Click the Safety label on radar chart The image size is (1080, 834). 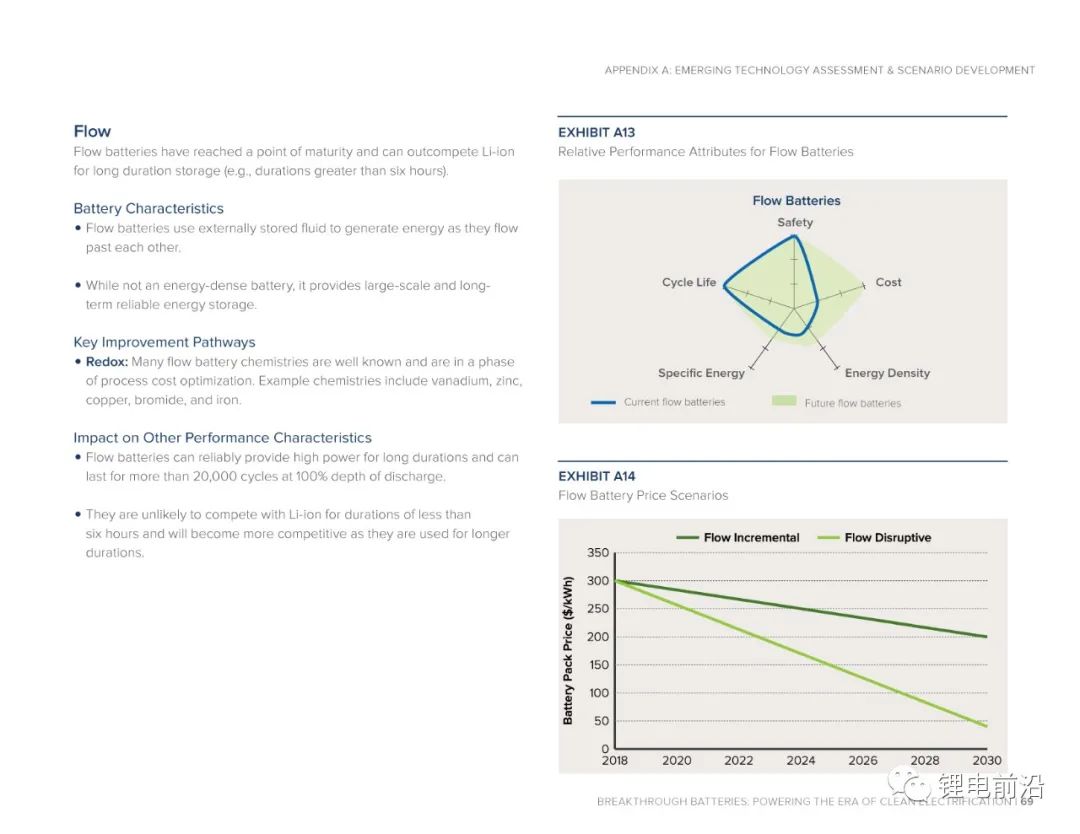[795, 222]
